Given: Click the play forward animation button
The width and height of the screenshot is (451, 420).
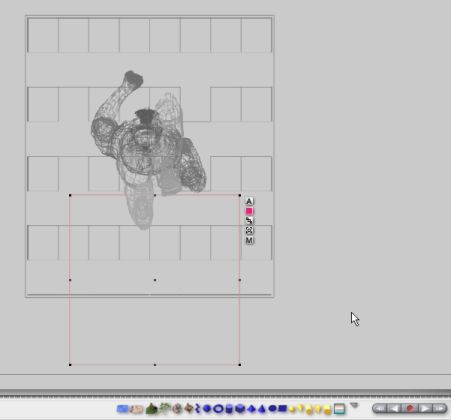Looking at the screenshot, I should click(x=425, y=408).
